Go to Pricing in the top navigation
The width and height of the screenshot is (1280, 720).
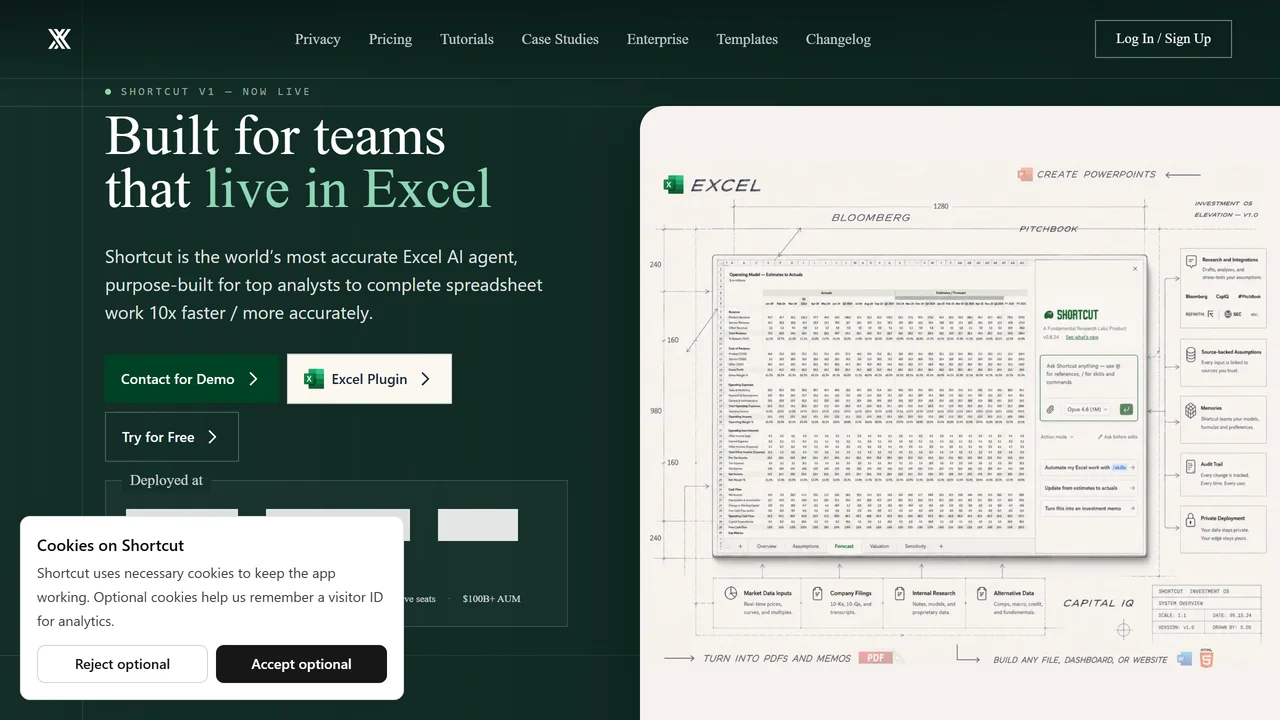click(x=390, y=39)
